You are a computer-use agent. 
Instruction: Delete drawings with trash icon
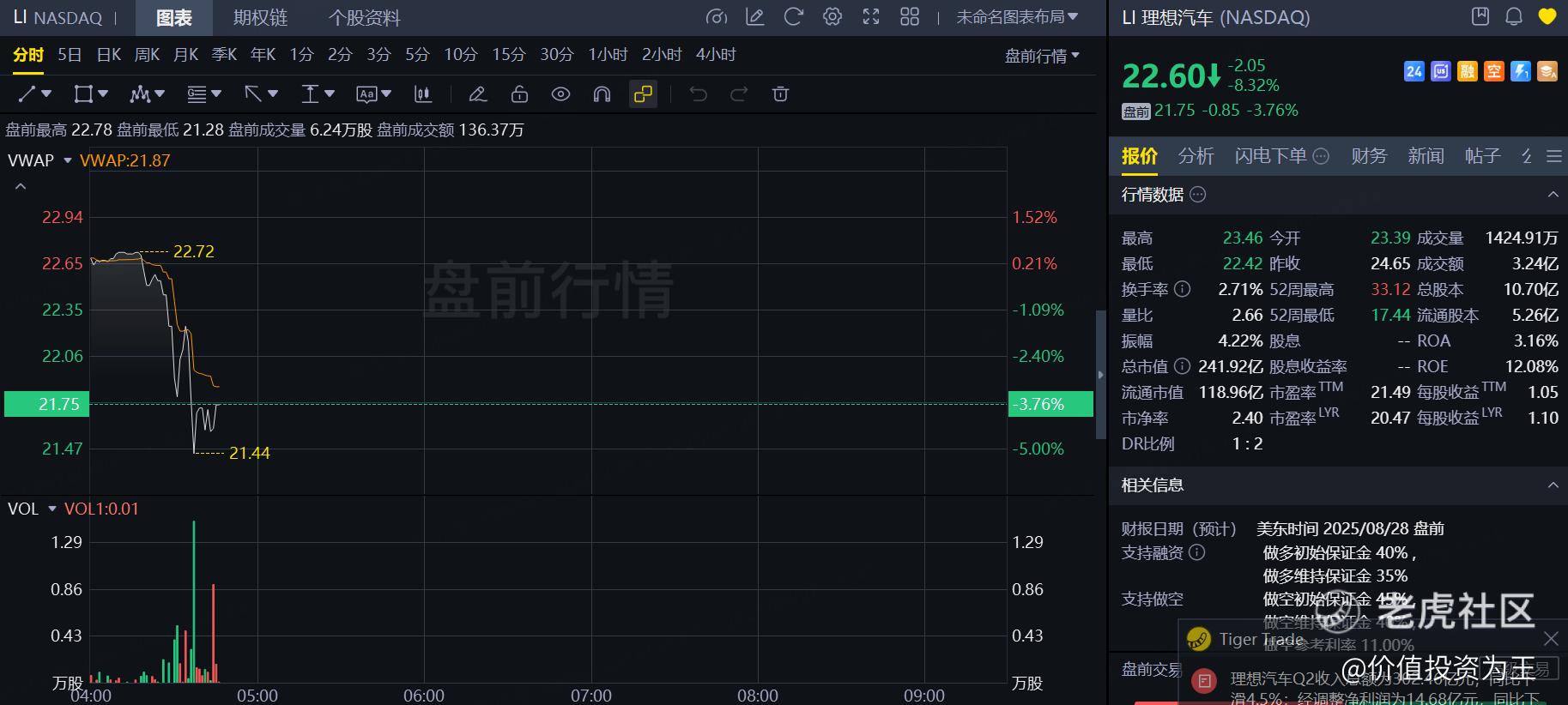click(x=780, y=93)
